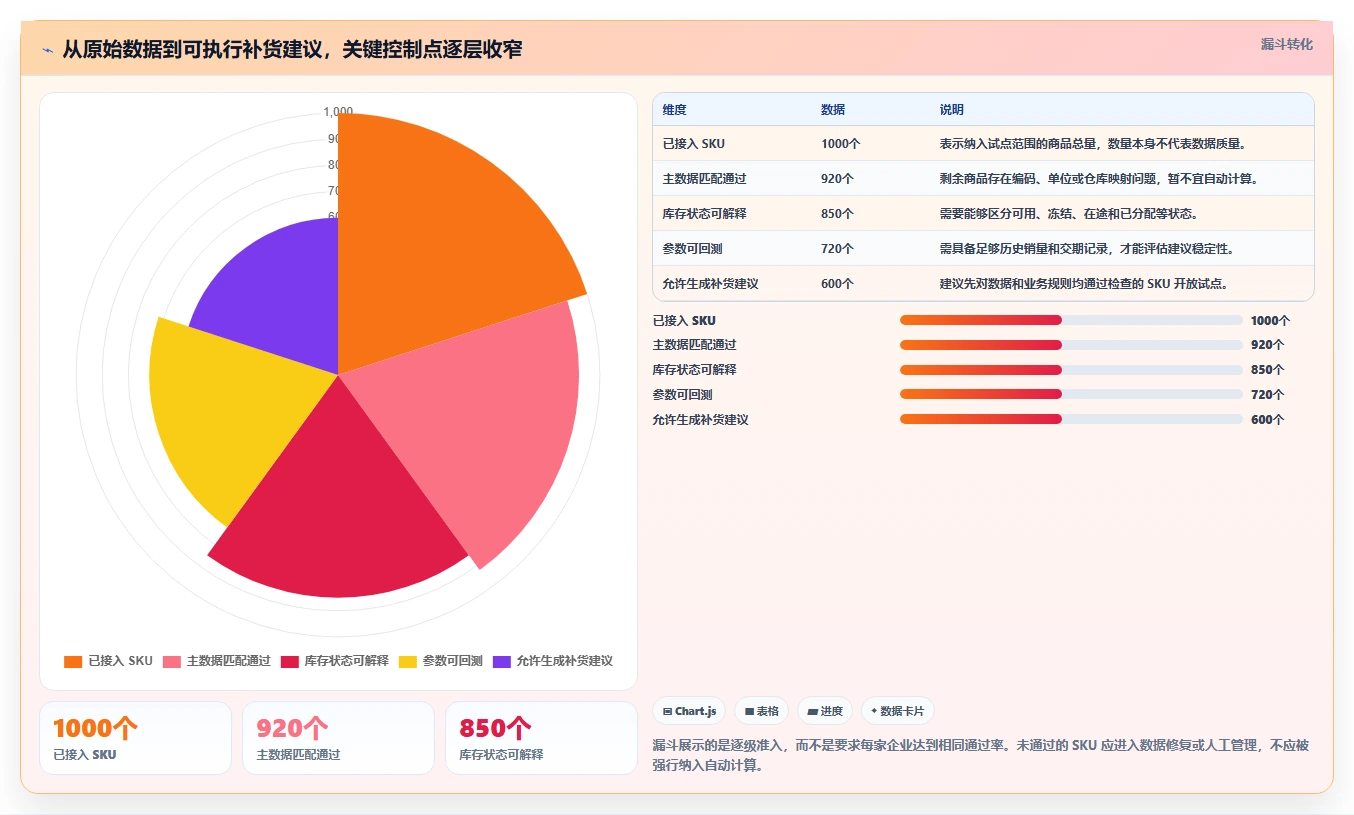Click the footer note 漏斗展示的是逐级准入
Image resolution: width=1354 pixels, height=815 pixels.
pos(981,755)
